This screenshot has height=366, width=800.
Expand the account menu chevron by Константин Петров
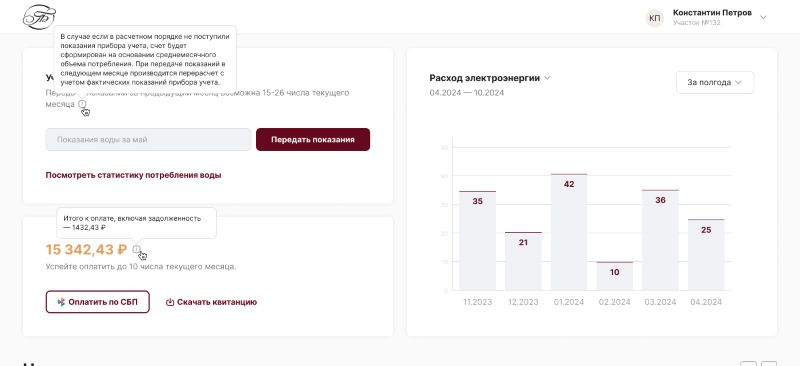pyautogui.click(x=763, y=17)
